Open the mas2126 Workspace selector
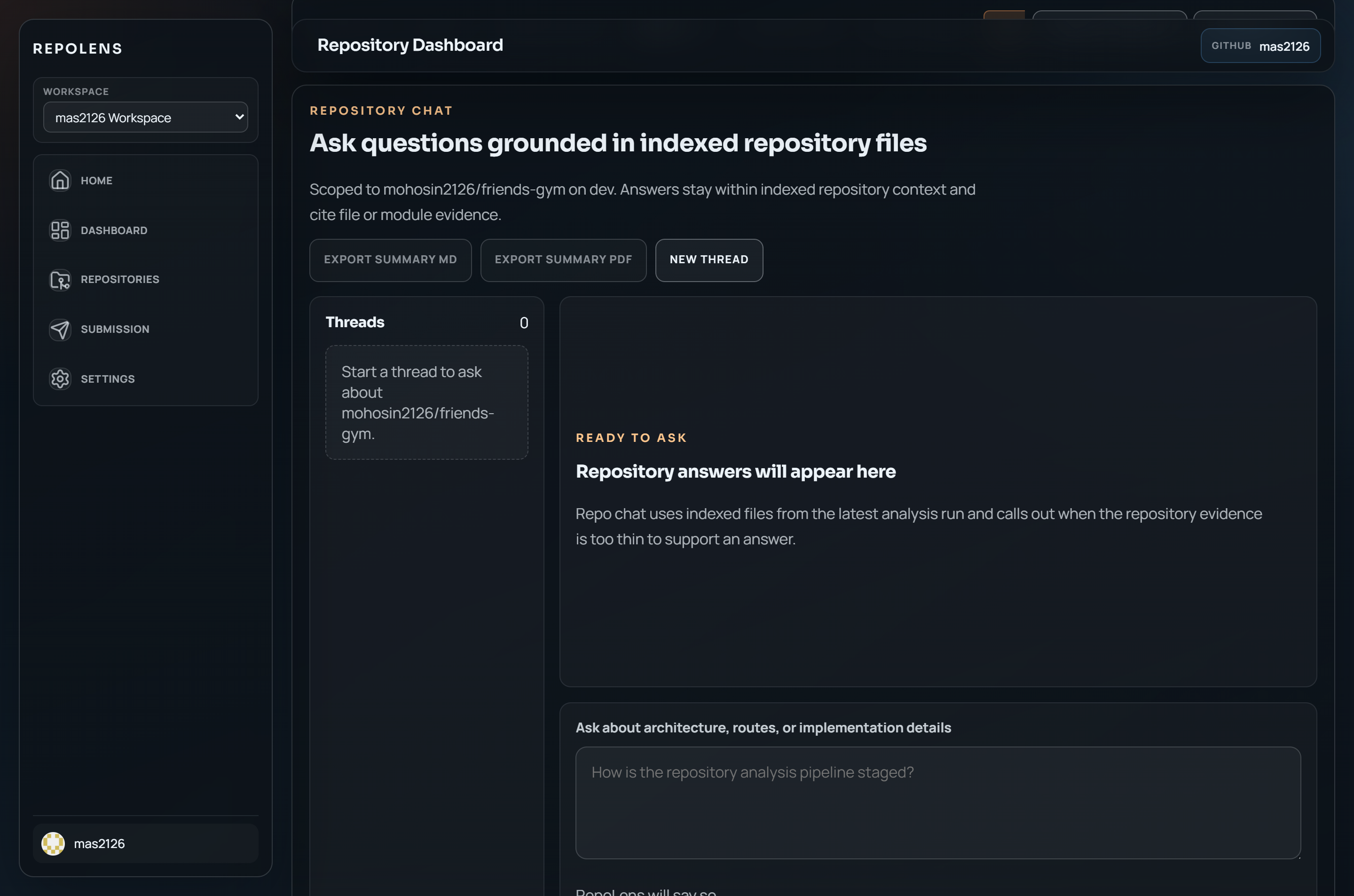This screenshot has height=896, width=1354. pos(145,117)
